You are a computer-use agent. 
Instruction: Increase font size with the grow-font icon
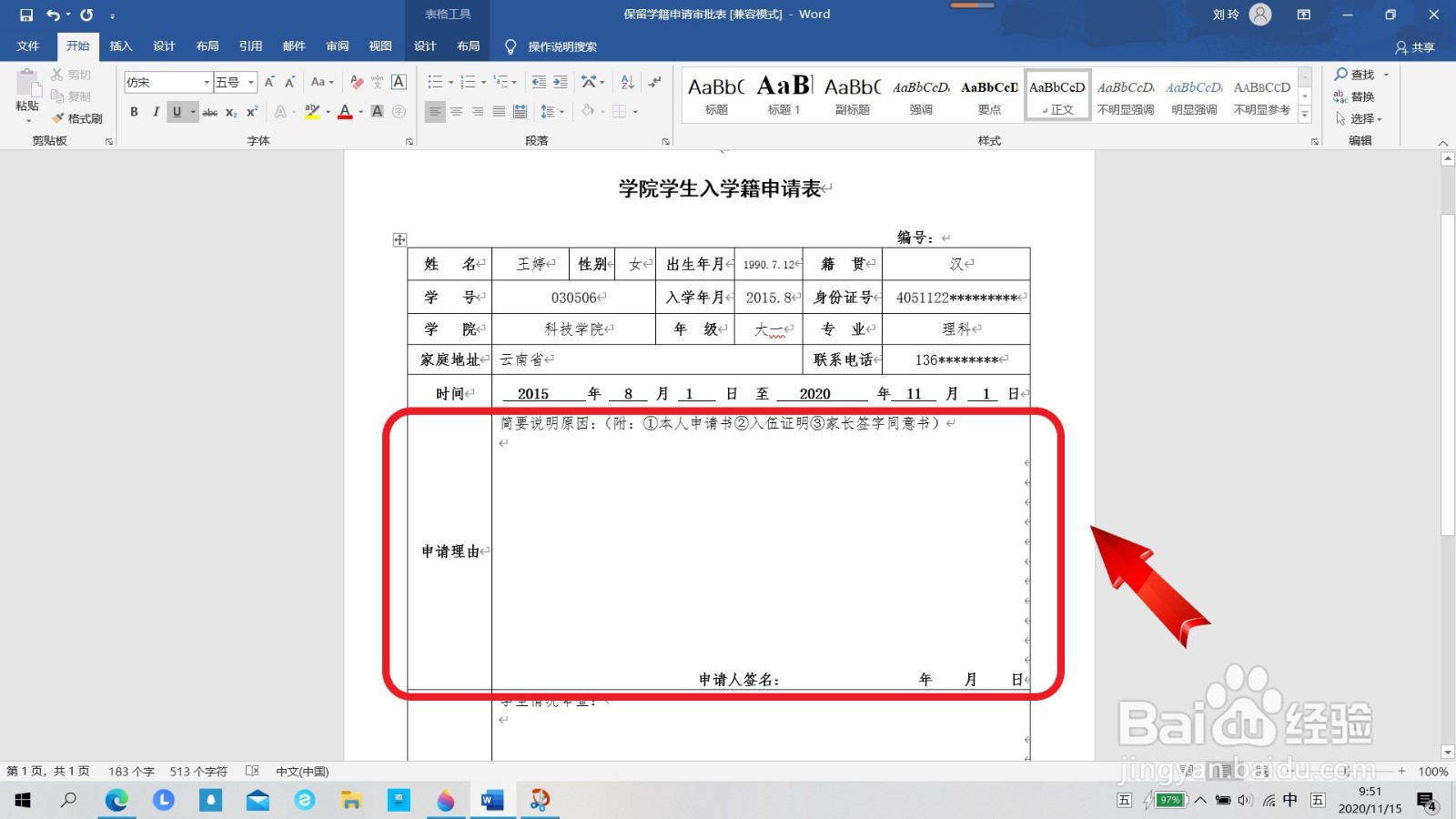pos(269,82)
